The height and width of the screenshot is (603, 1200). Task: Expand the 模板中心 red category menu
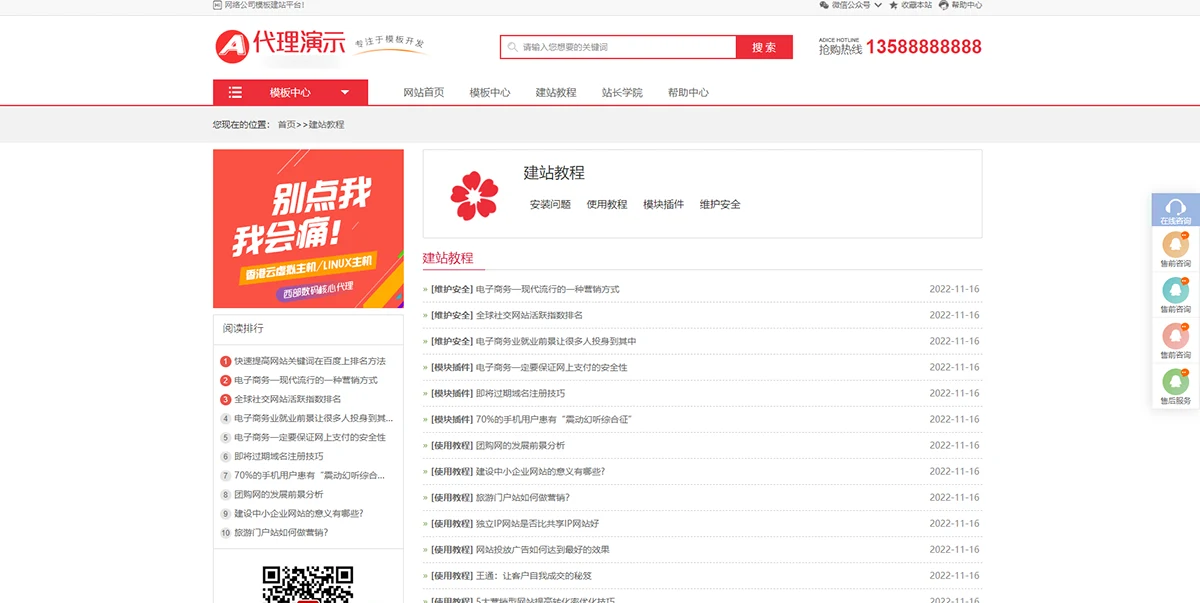pos(290,92)
